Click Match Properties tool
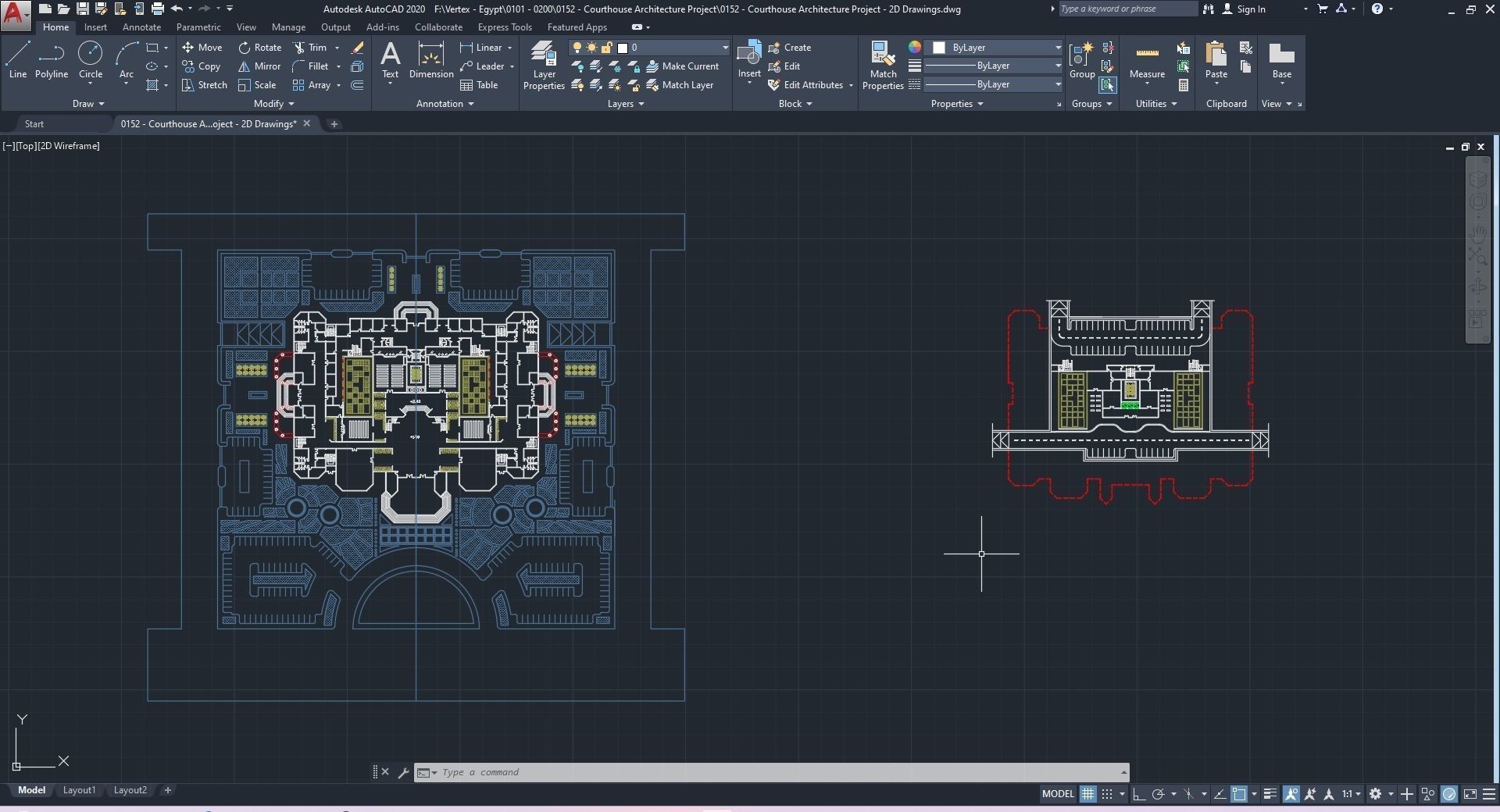1500x812 pixels. [x=883, y=66]
